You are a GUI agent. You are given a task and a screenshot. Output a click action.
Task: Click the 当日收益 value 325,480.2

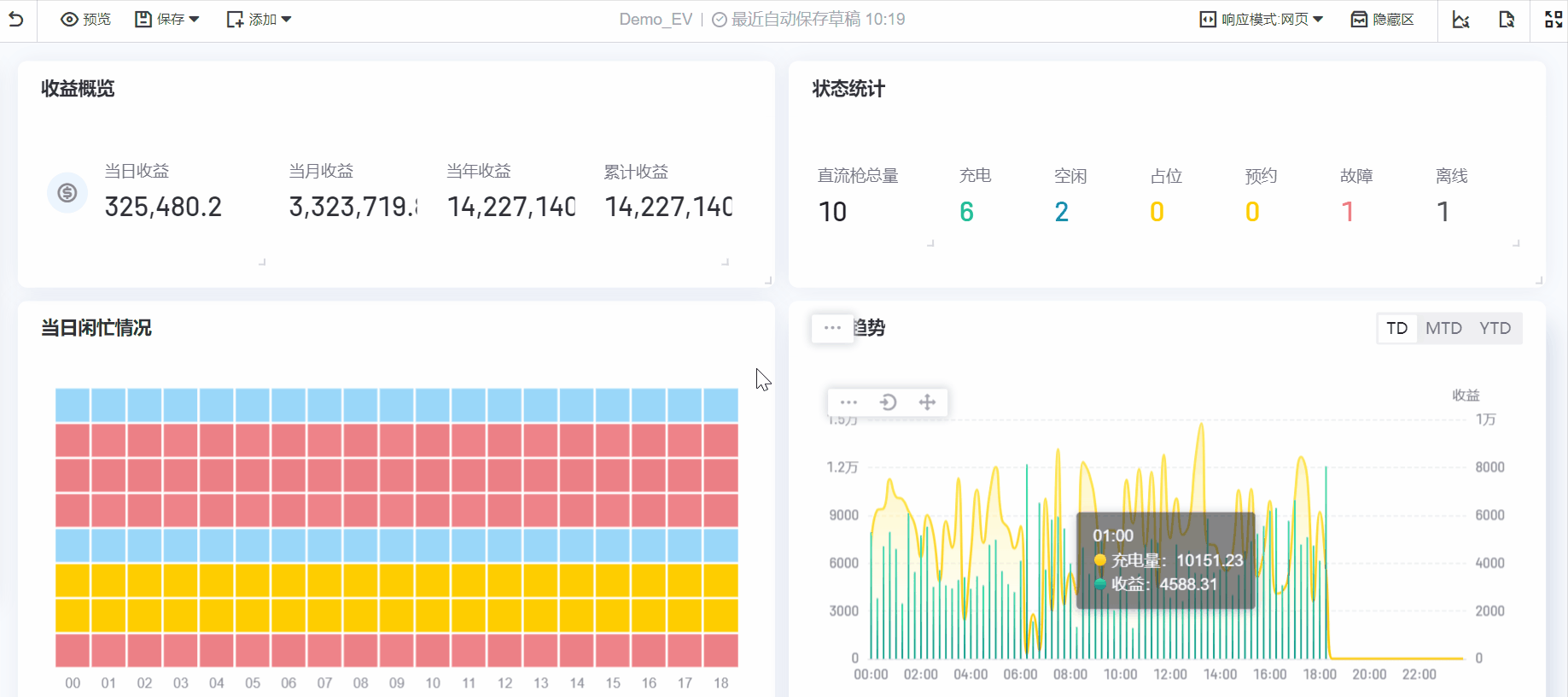coord(163,207)
